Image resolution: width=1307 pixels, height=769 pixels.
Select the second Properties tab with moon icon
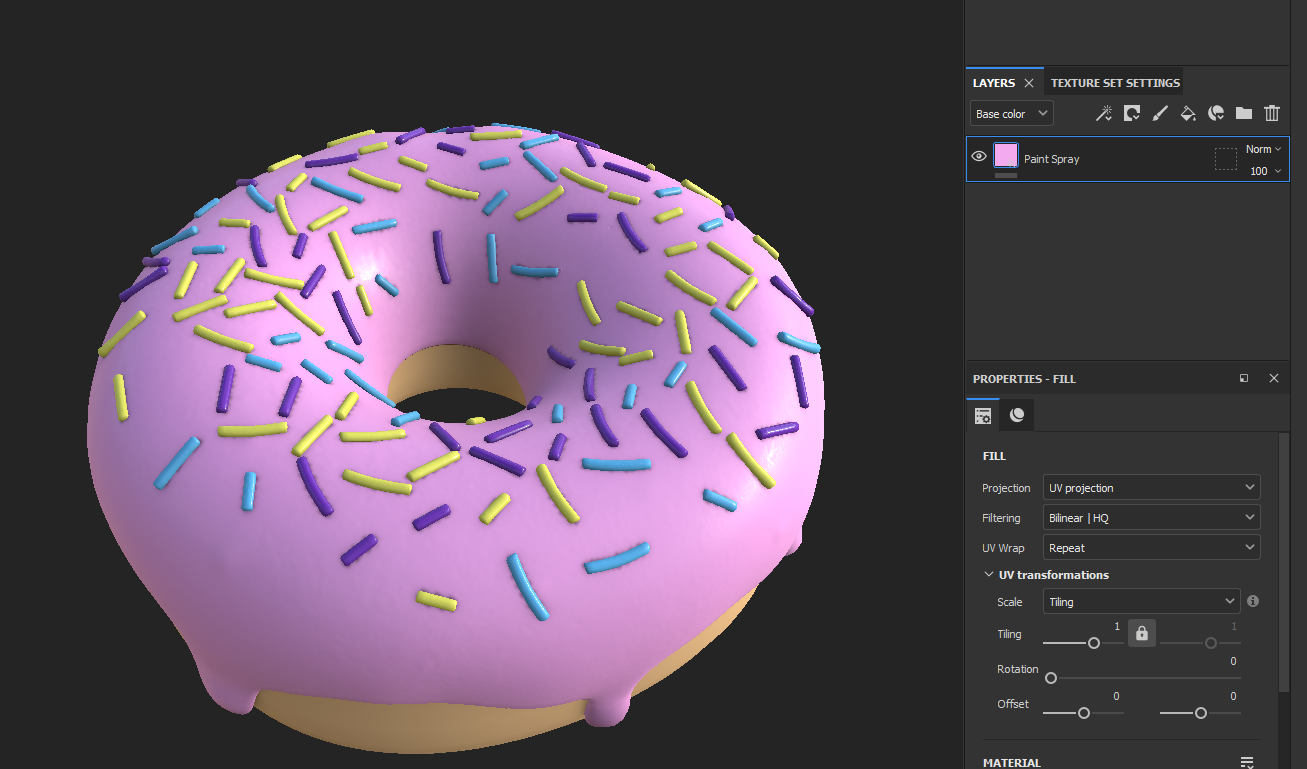pos(1017,415)
